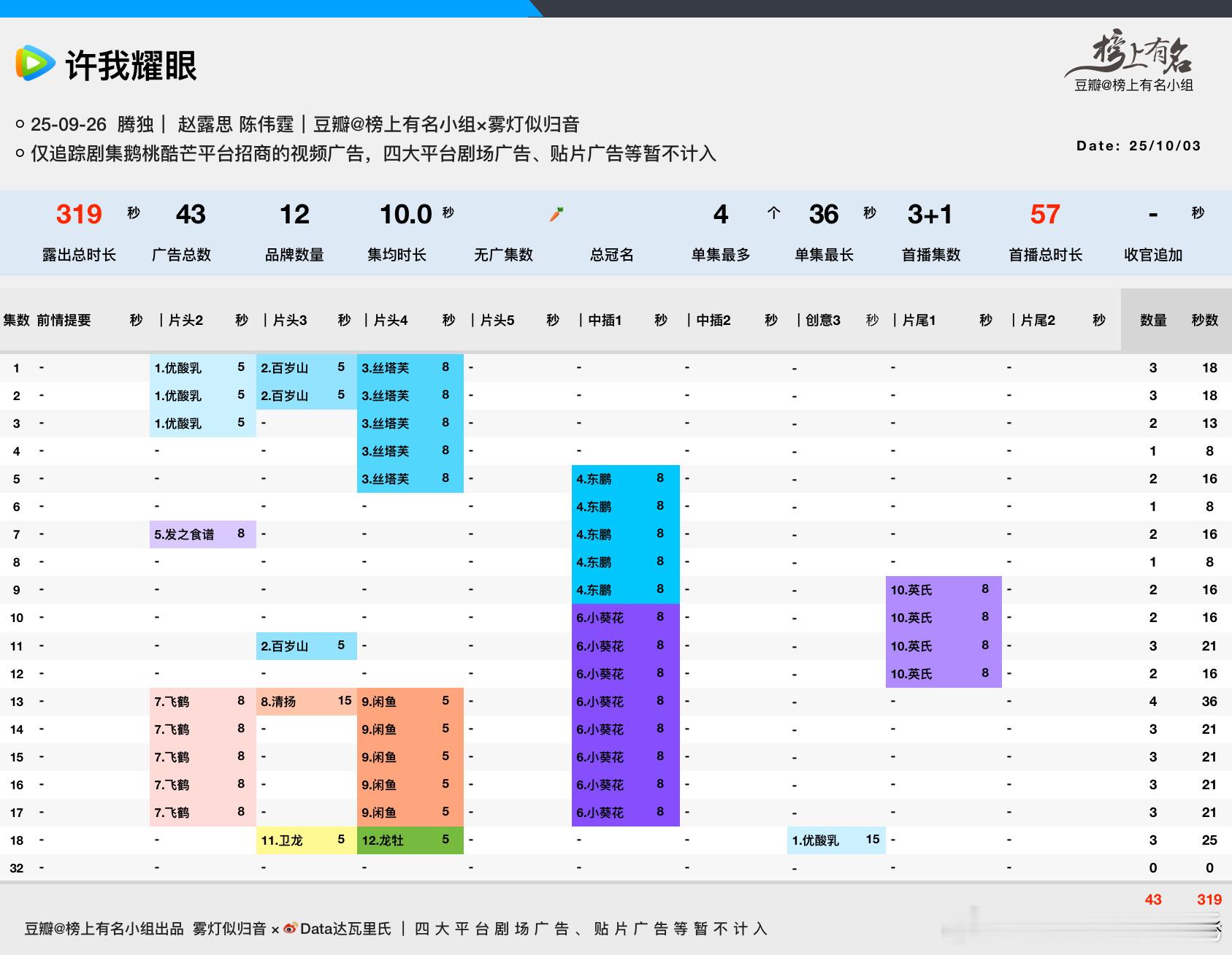Click the Weibo icon before Data达瓦里氏
This screenshot has height=955, width=1232.
(x=290, y=928)
